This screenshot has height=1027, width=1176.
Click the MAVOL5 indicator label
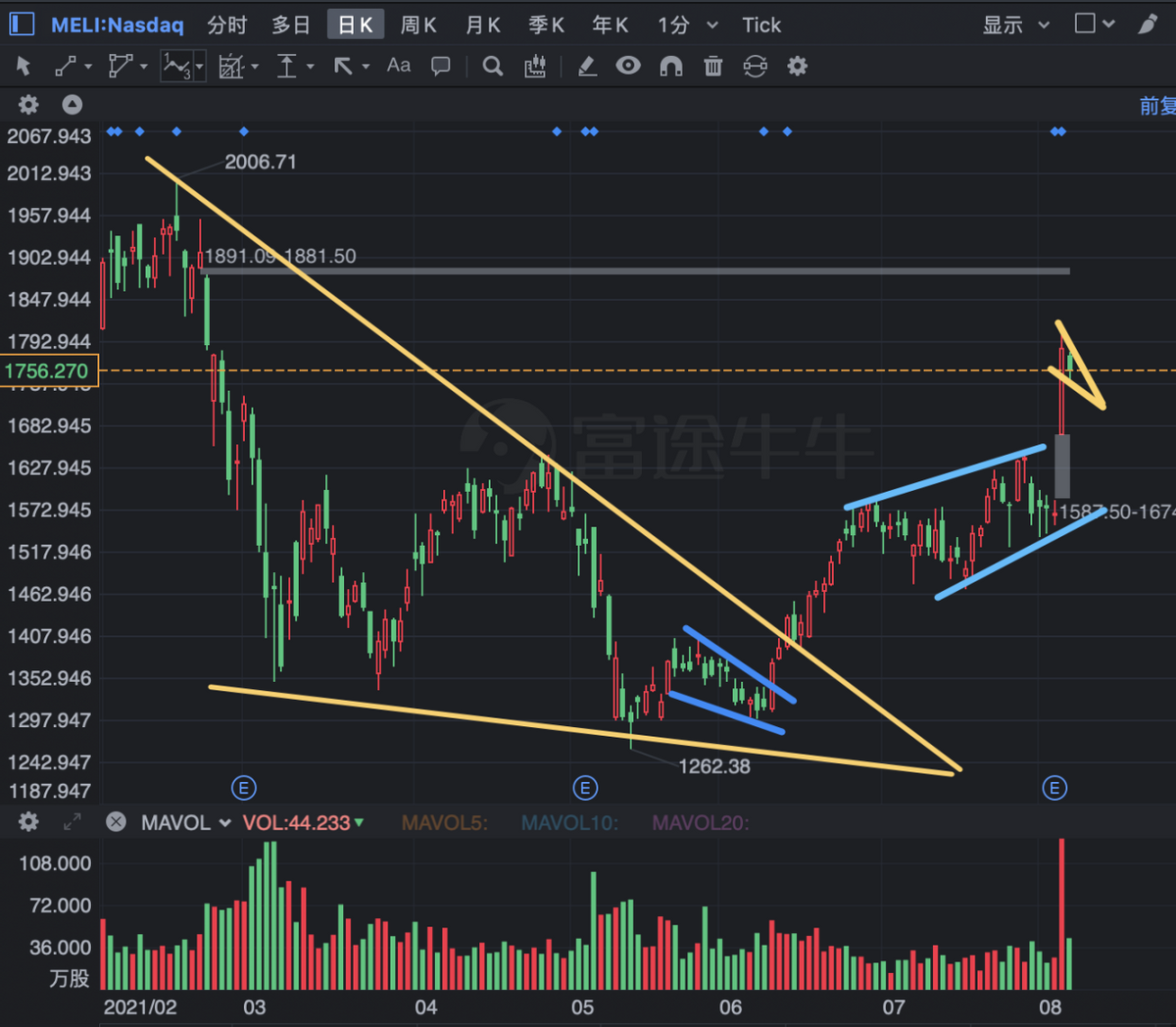pos(444,822)
